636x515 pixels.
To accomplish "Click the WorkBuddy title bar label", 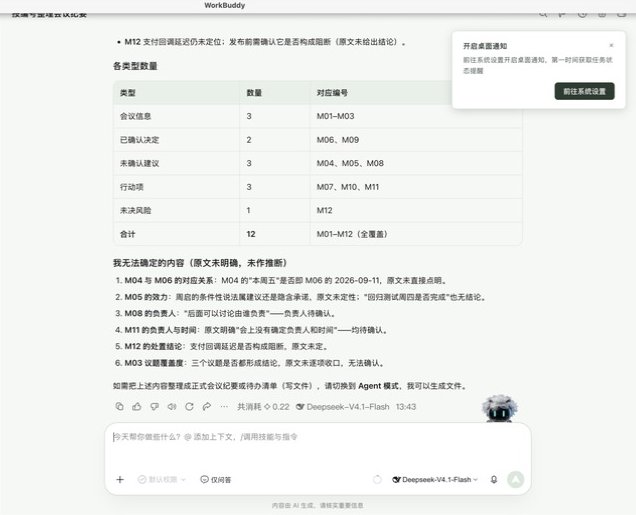I will pos(225,5).
